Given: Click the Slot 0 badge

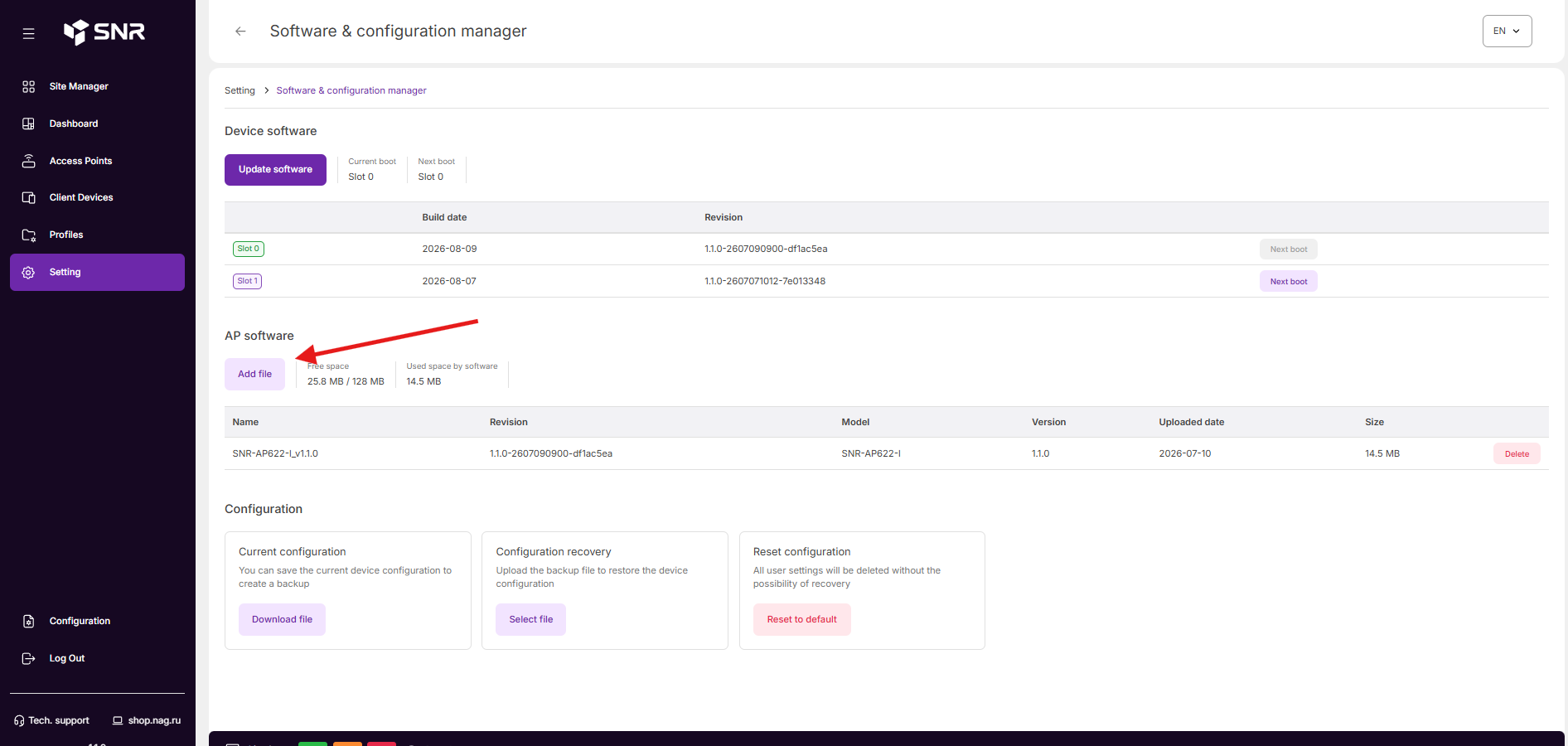Looking at the screenshot, I should click(249, 249).
